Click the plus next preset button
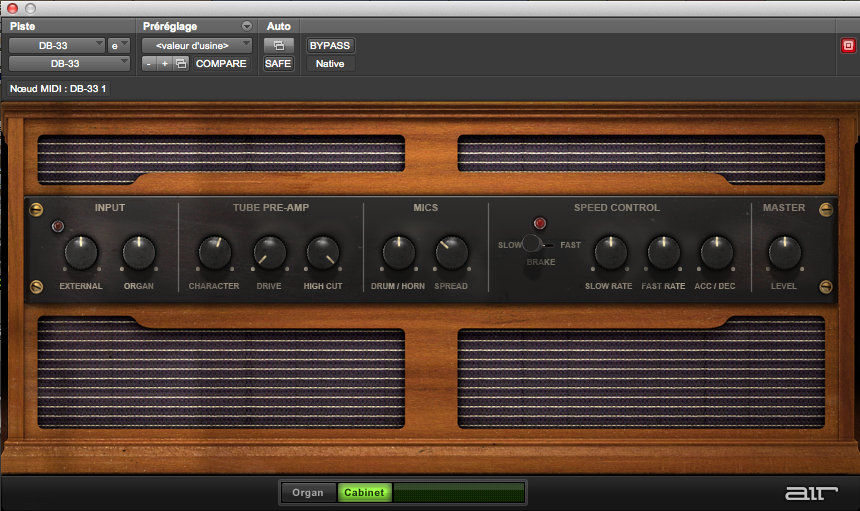Image resolution: width=860 pixels, height=511 pixels. coord(165,64)
